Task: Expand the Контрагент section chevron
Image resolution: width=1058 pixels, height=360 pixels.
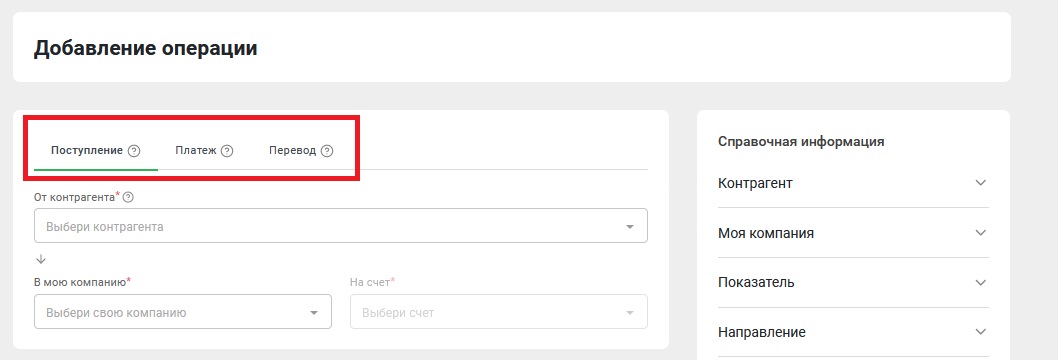Action: 981,183
